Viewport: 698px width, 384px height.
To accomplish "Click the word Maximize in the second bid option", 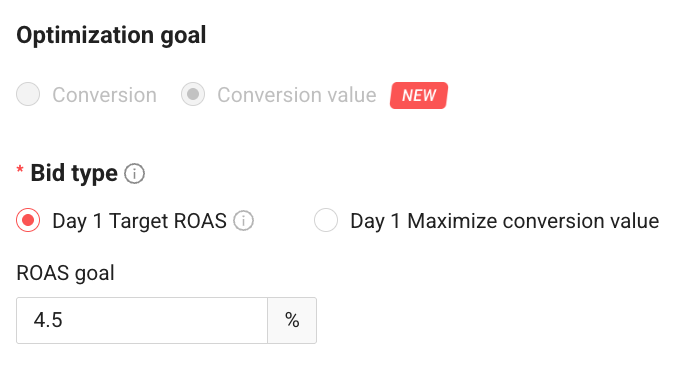I will click(452, 221).
